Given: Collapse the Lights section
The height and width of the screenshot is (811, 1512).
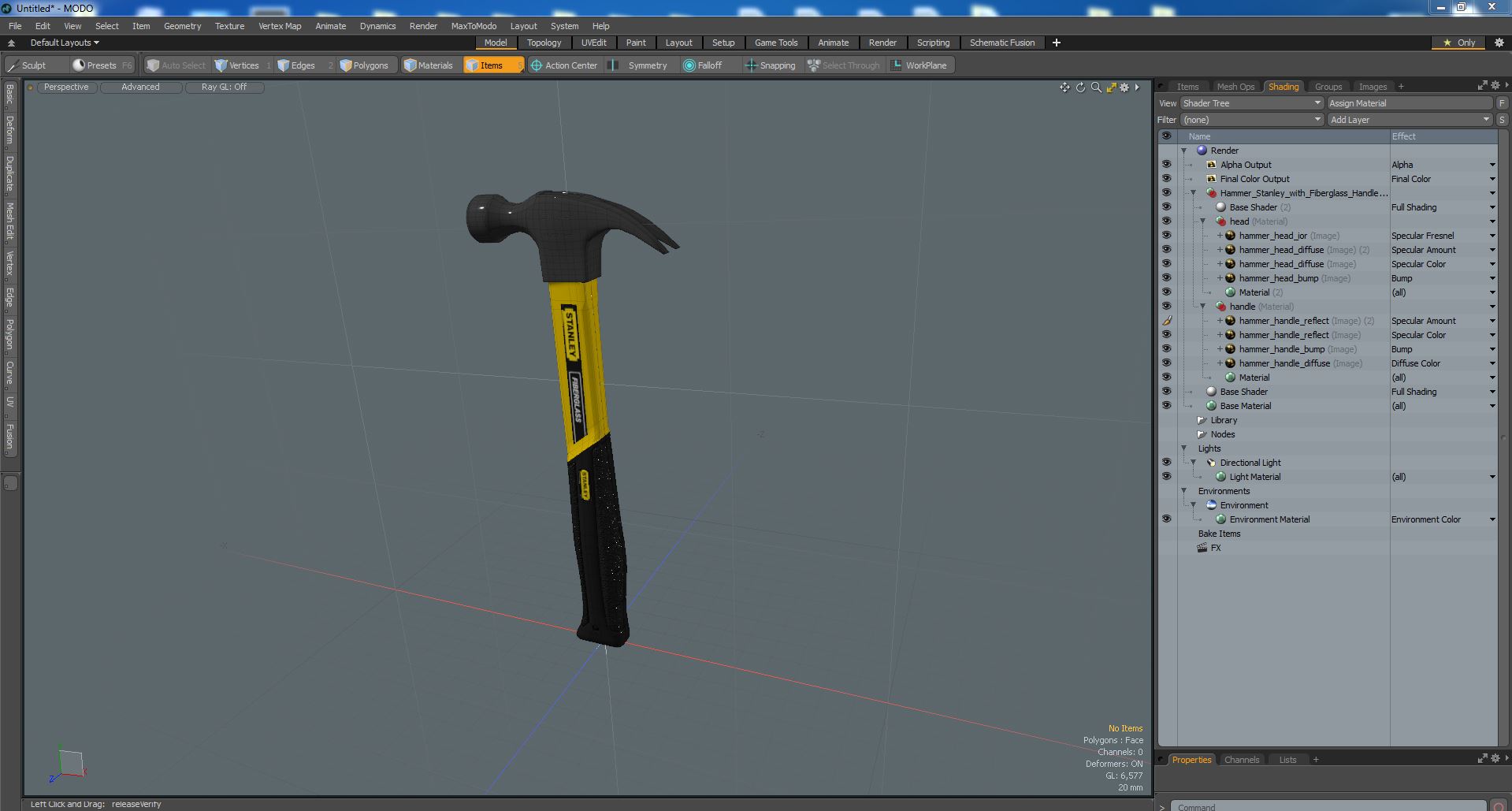Looking at the screenshot, I should pyautogui.click(x=1183, y=448).
